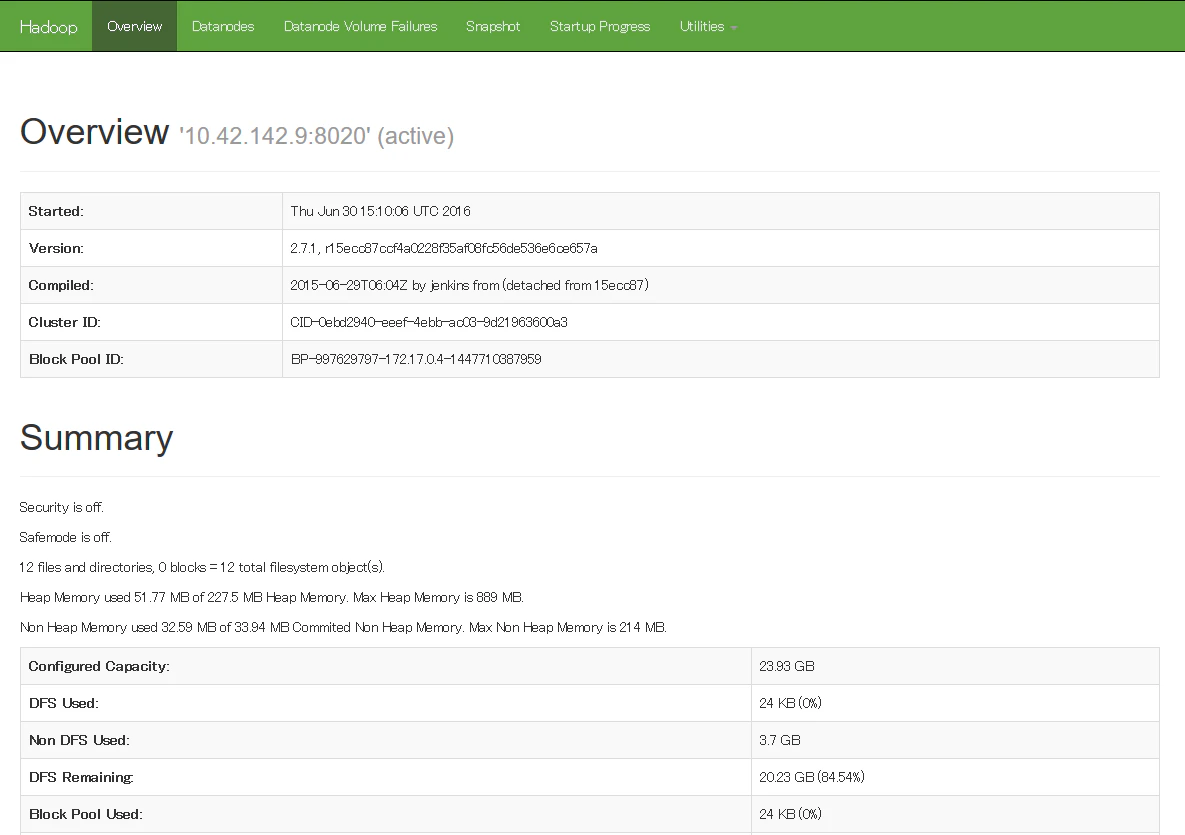Viewport: 1185px width, 835px height.
Task: Click the Started: row label
Action: tap(56, 212)
